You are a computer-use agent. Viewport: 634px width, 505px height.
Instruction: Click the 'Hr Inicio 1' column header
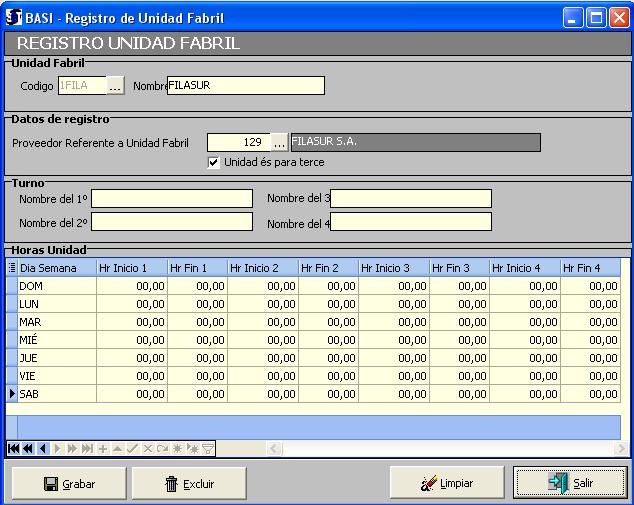(x=131, y=268)
